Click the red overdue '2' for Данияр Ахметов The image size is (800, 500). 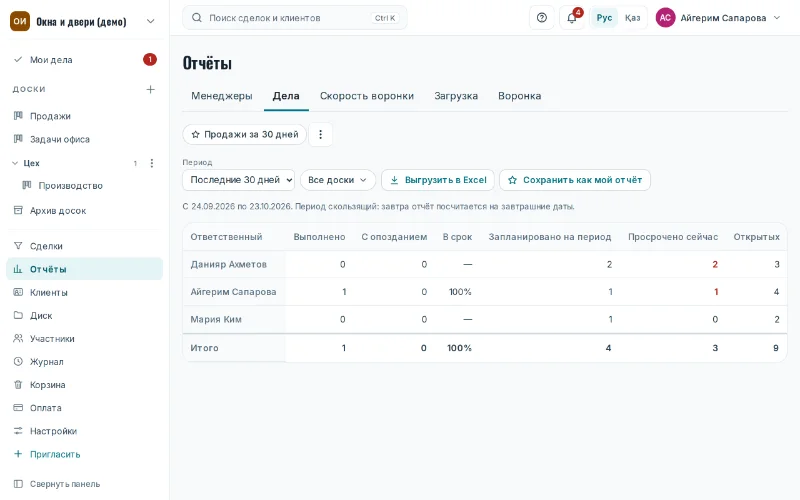coord(715,264)
